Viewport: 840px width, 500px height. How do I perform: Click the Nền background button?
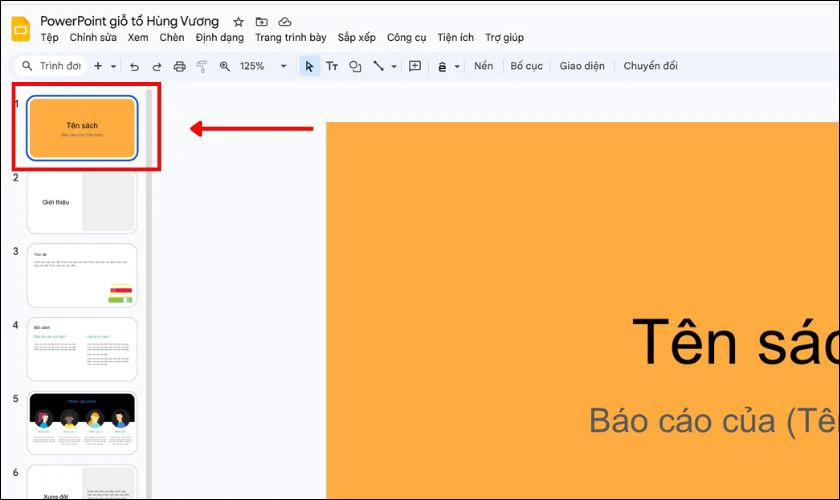tap(483, 66)
